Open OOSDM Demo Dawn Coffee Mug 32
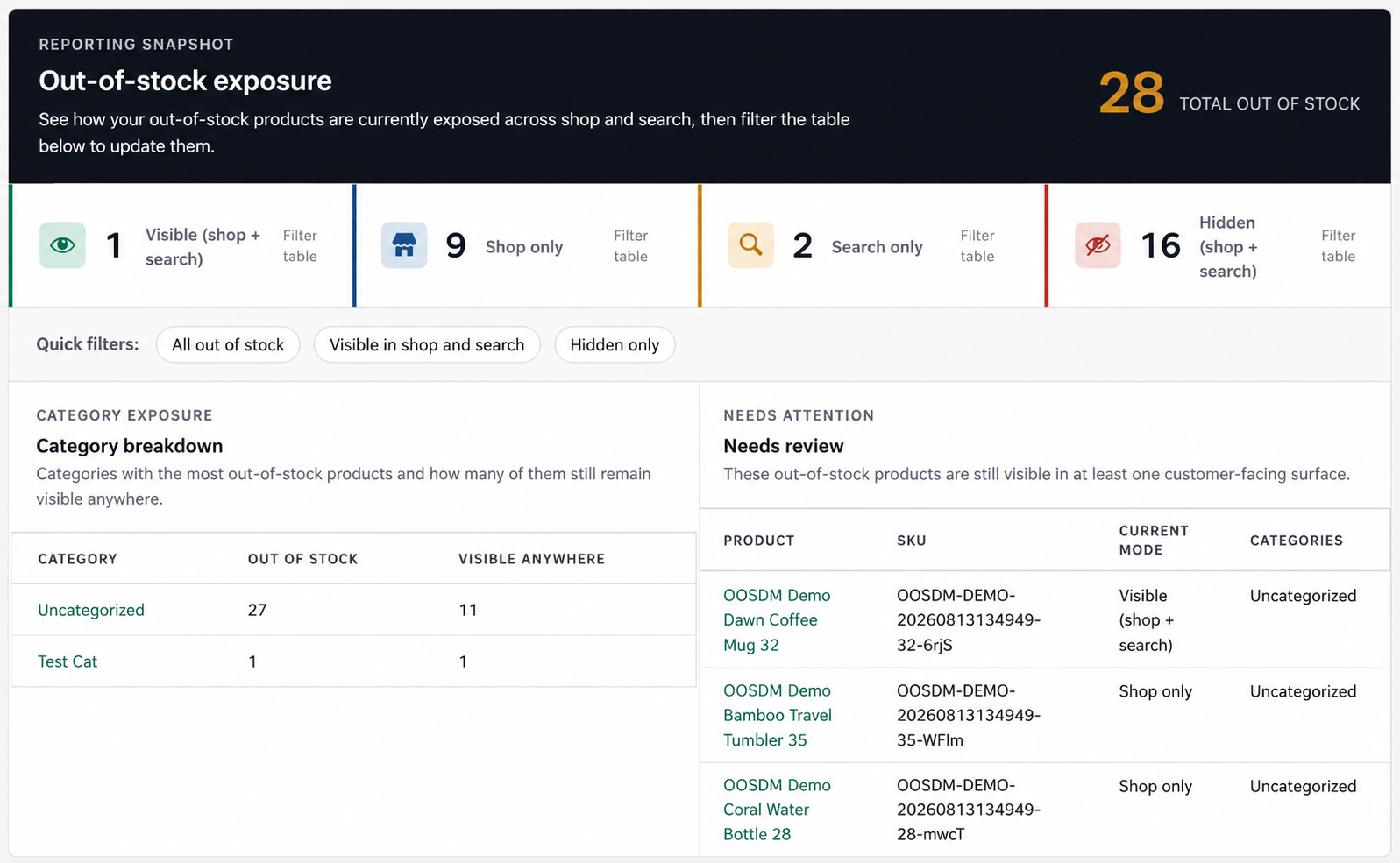The height and width of the screenshot is (863, 1400). (777, 619)
